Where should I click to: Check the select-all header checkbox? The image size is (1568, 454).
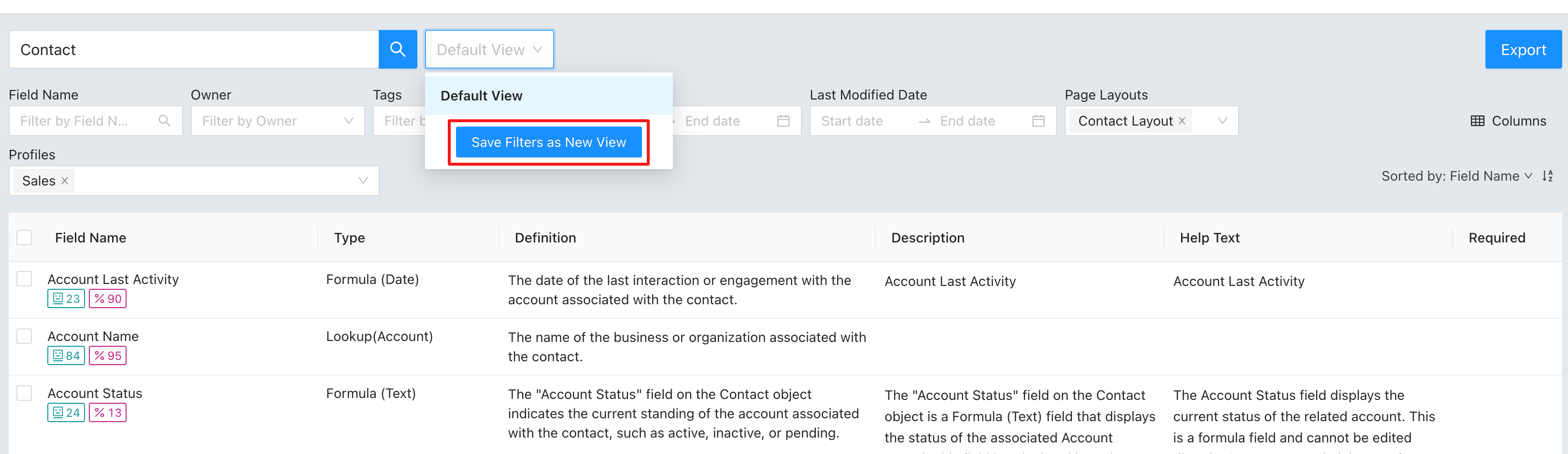click(24, 237)
